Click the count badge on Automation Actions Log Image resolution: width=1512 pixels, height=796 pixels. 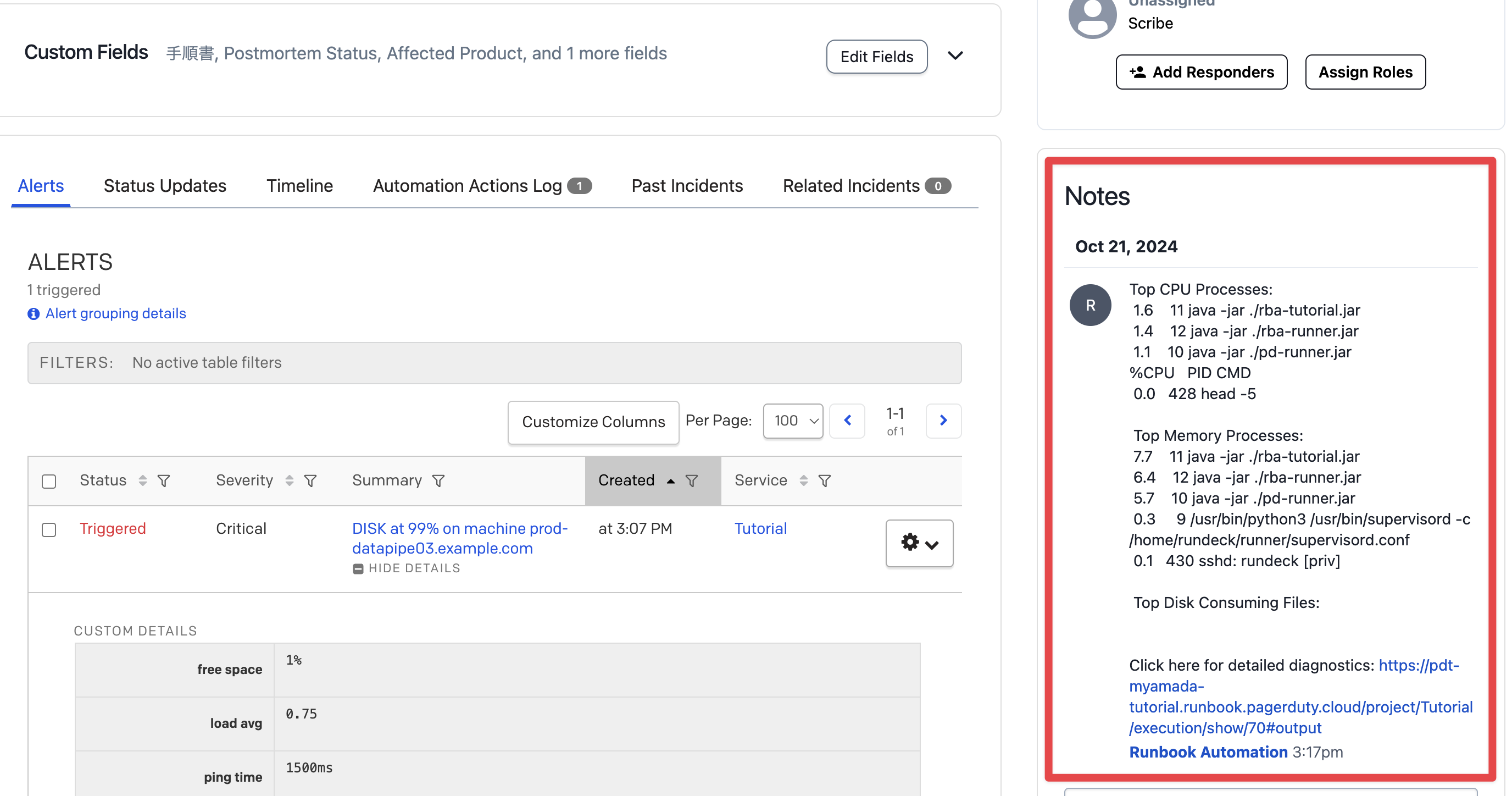tap(579, 186)
